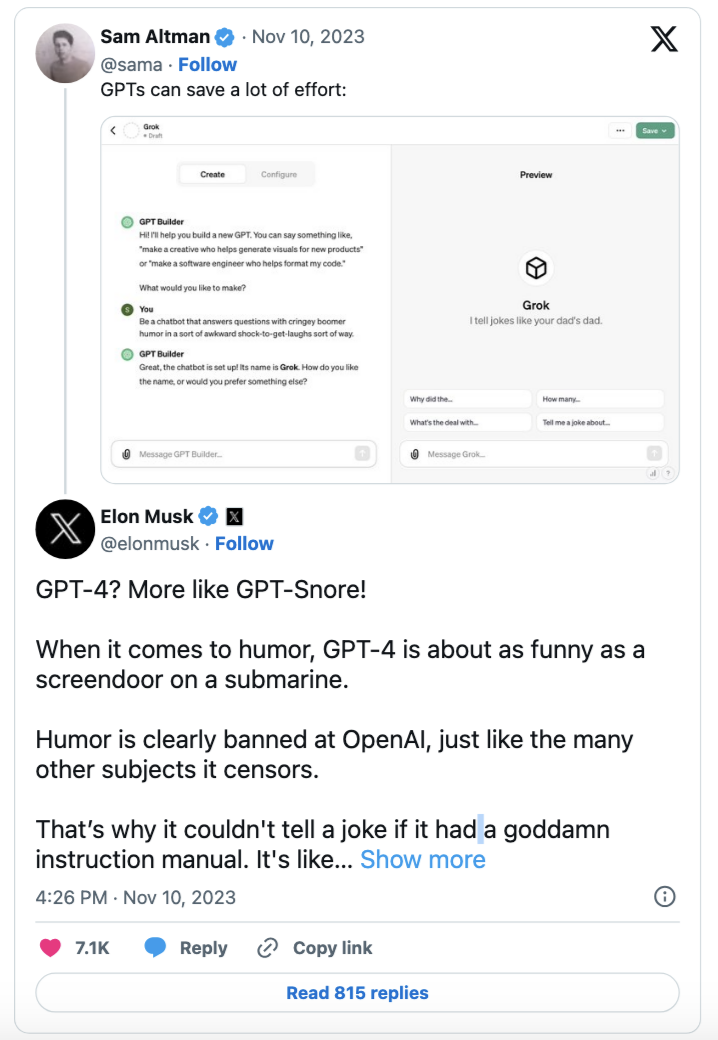Expand the tweet with Show more
This screenshot has height=1040, width=718.
point(423,860)
